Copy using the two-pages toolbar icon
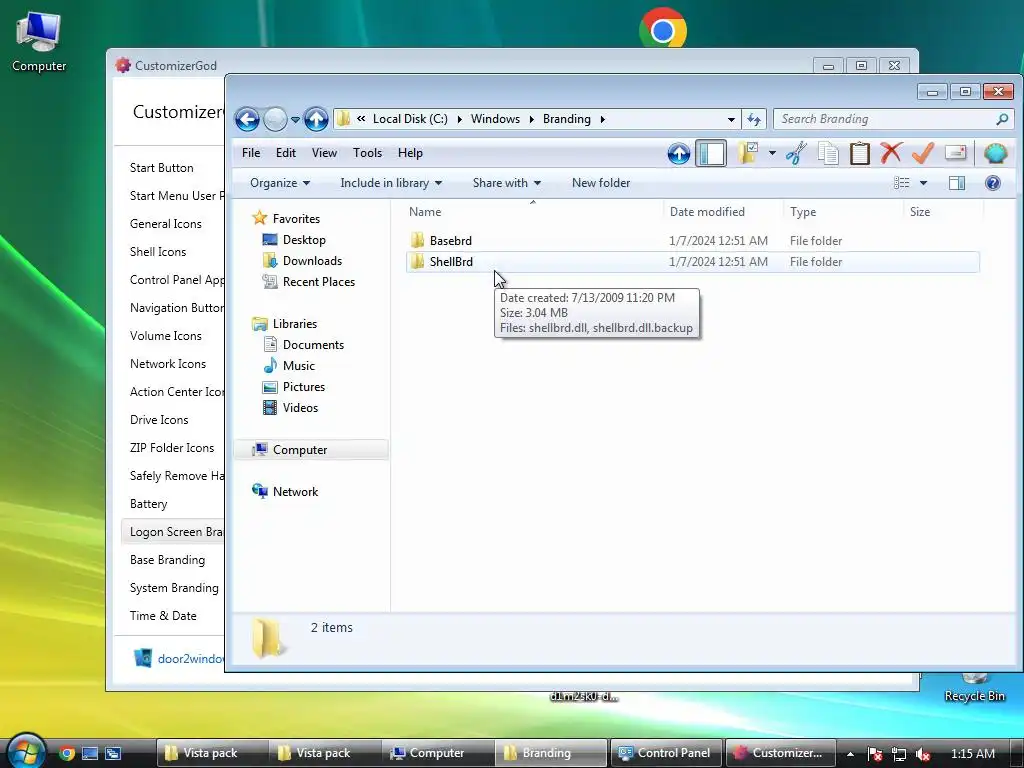This screenshot has width=1024, height=768. pos(828,153)
